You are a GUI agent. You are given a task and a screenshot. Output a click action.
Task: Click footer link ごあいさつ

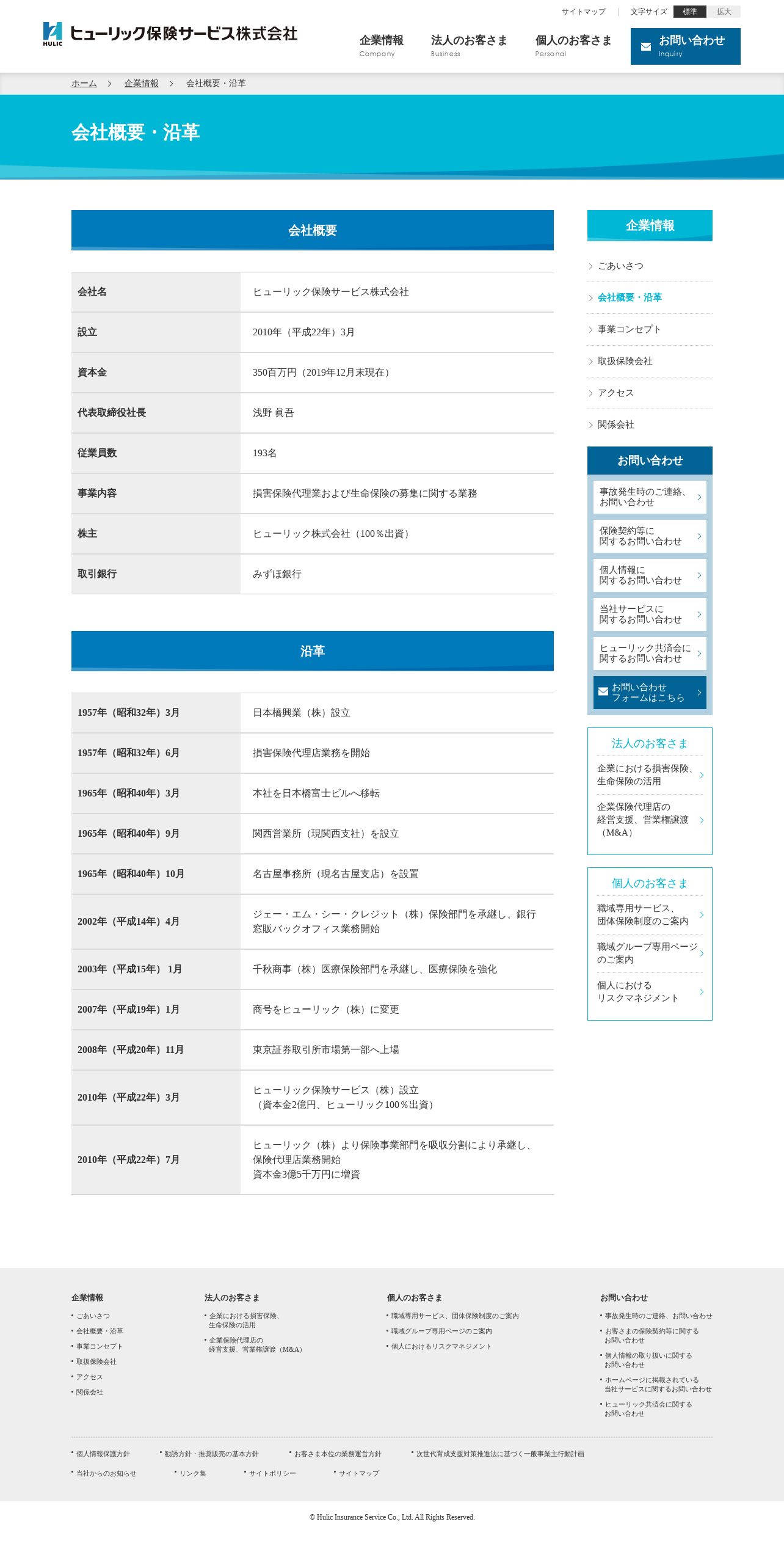(93, 1316)
